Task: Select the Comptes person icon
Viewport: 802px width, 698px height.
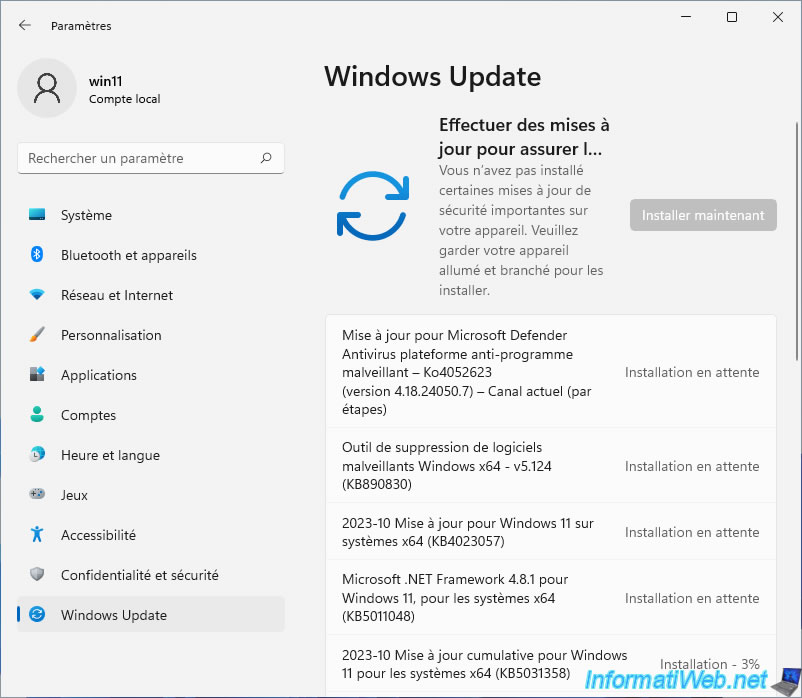Action: click(37, 414)
